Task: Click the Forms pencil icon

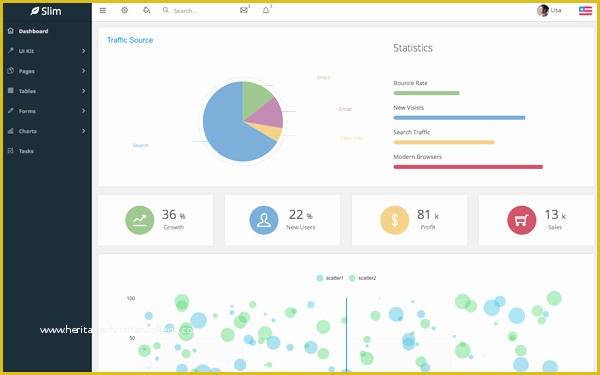Action: pyautogui.click(x=11, y=111)
